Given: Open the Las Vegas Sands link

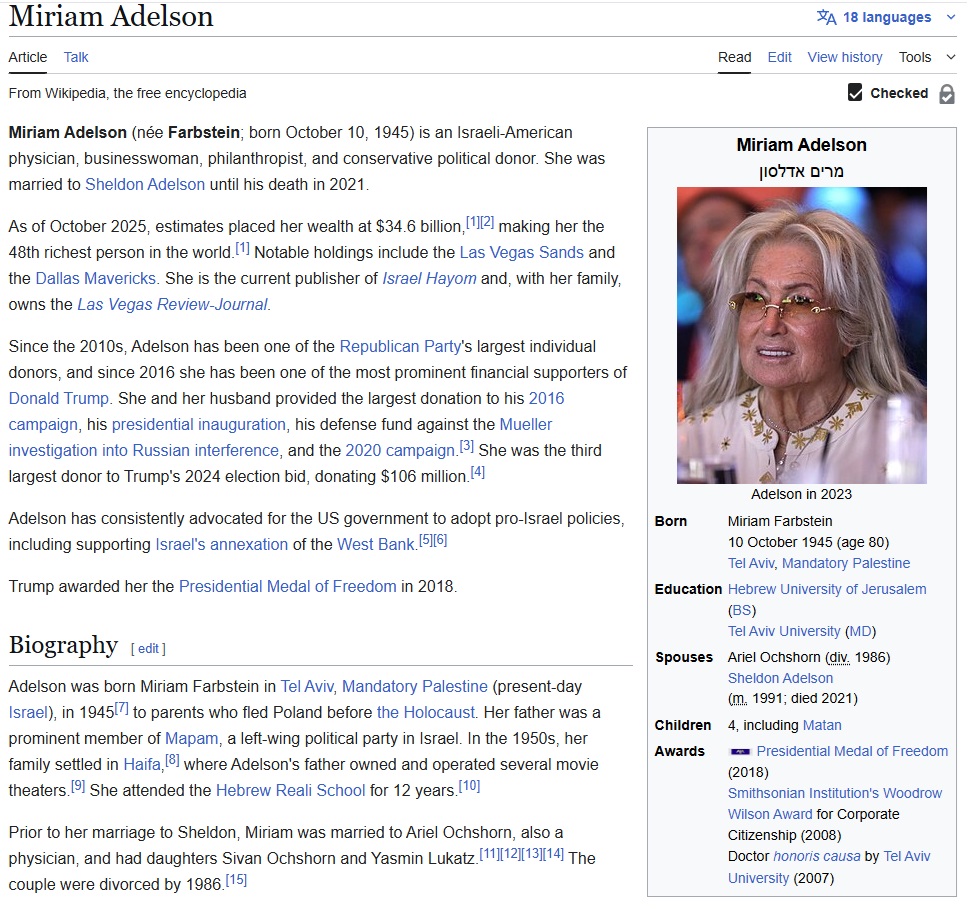Looking at the screenshot, I should [521, 252].
